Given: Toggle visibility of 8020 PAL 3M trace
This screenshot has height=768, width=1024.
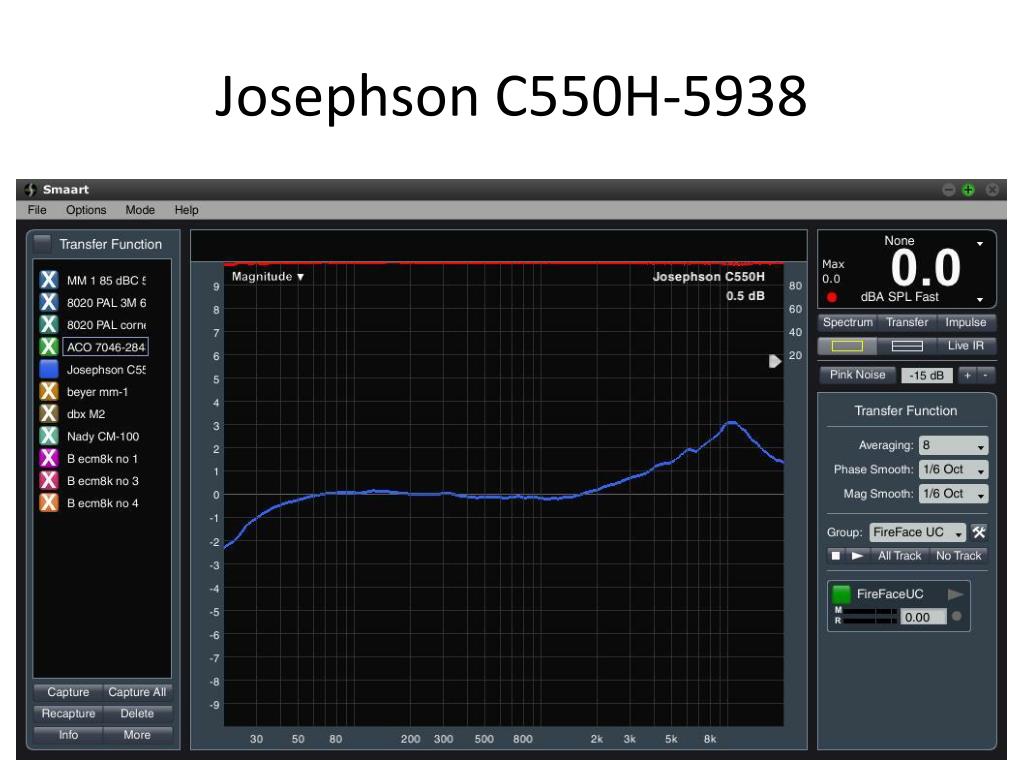Looking at the screenshot, I should point(48,302).
